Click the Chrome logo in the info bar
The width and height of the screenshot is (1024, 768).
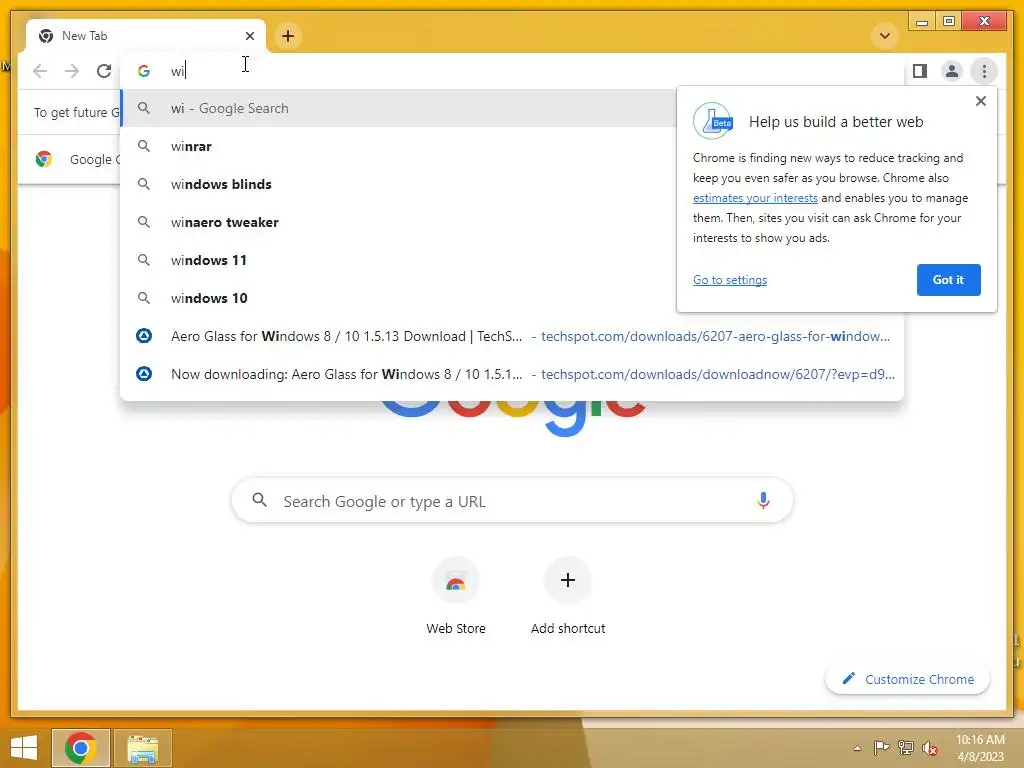pos(44,159)
